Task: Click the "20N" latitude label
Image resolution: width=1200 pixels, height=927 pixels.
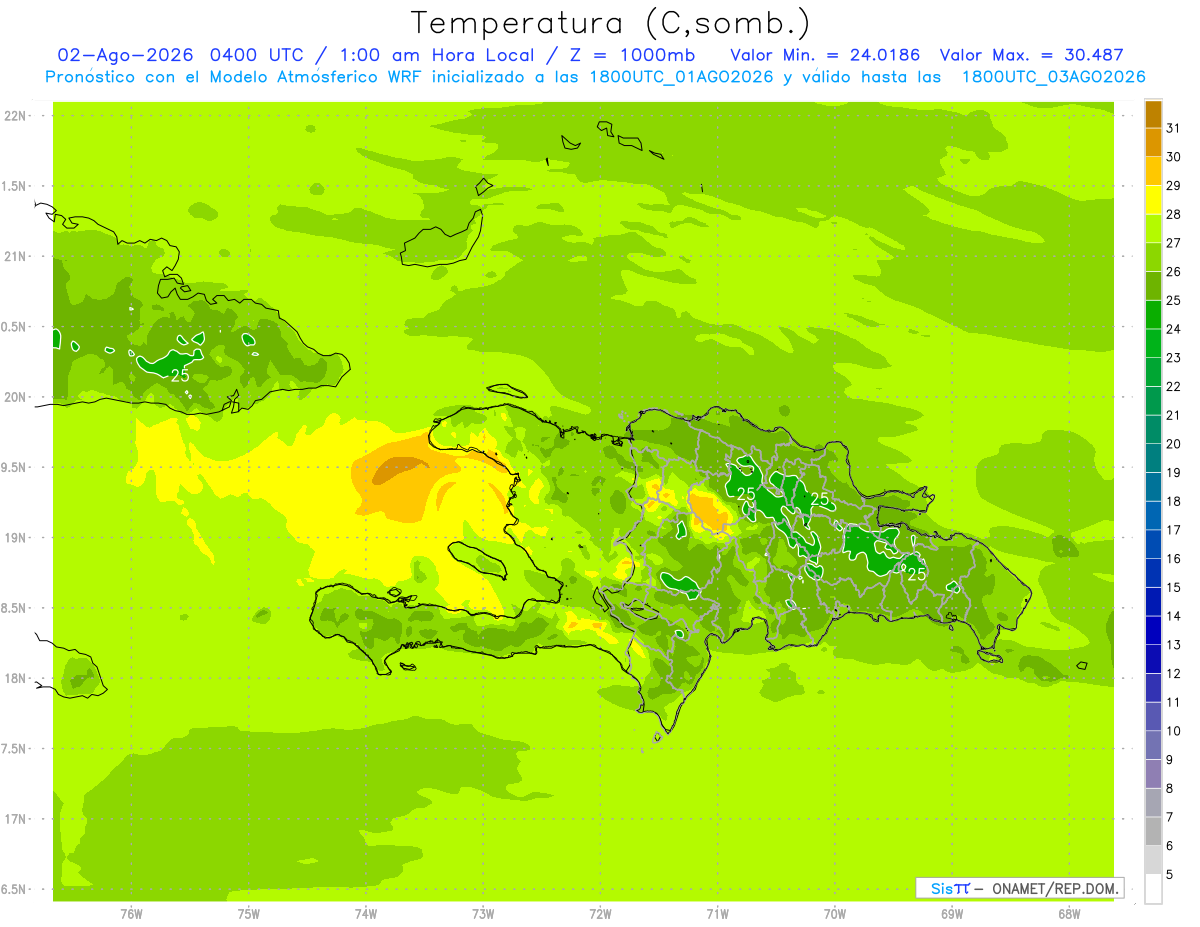Action: point(15,397)
